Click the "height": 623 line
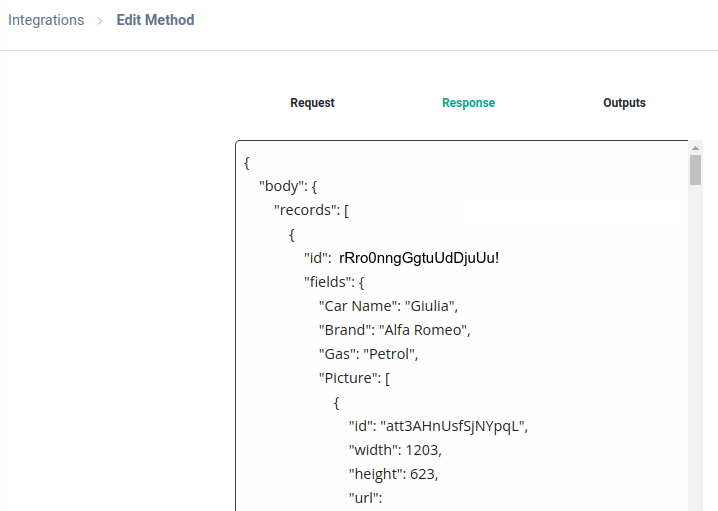This screenshot has height=511, width=718. coord(393,474)
